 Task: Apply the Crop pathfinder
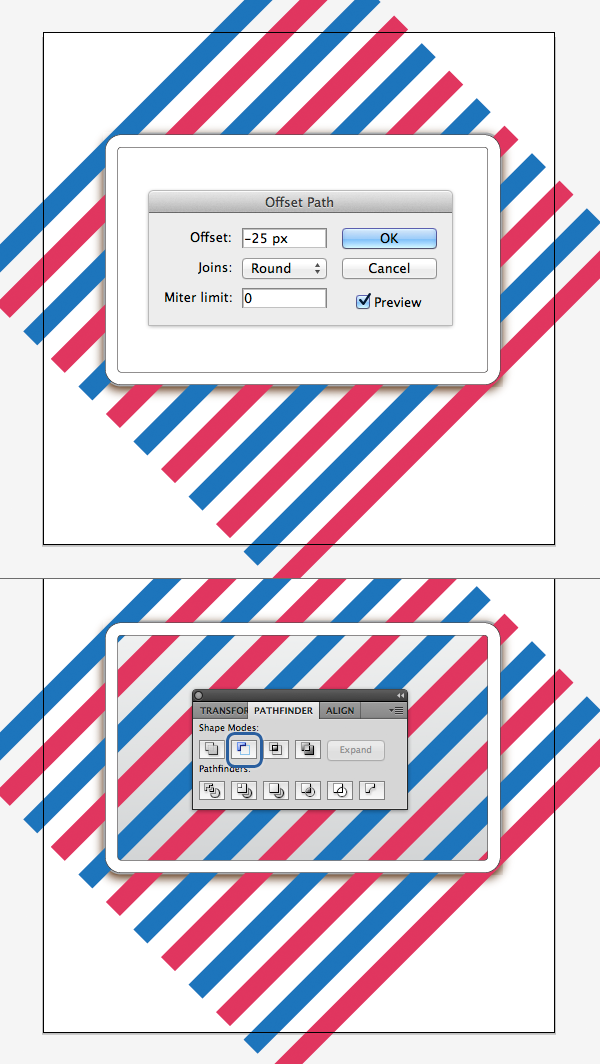point(308,790)
